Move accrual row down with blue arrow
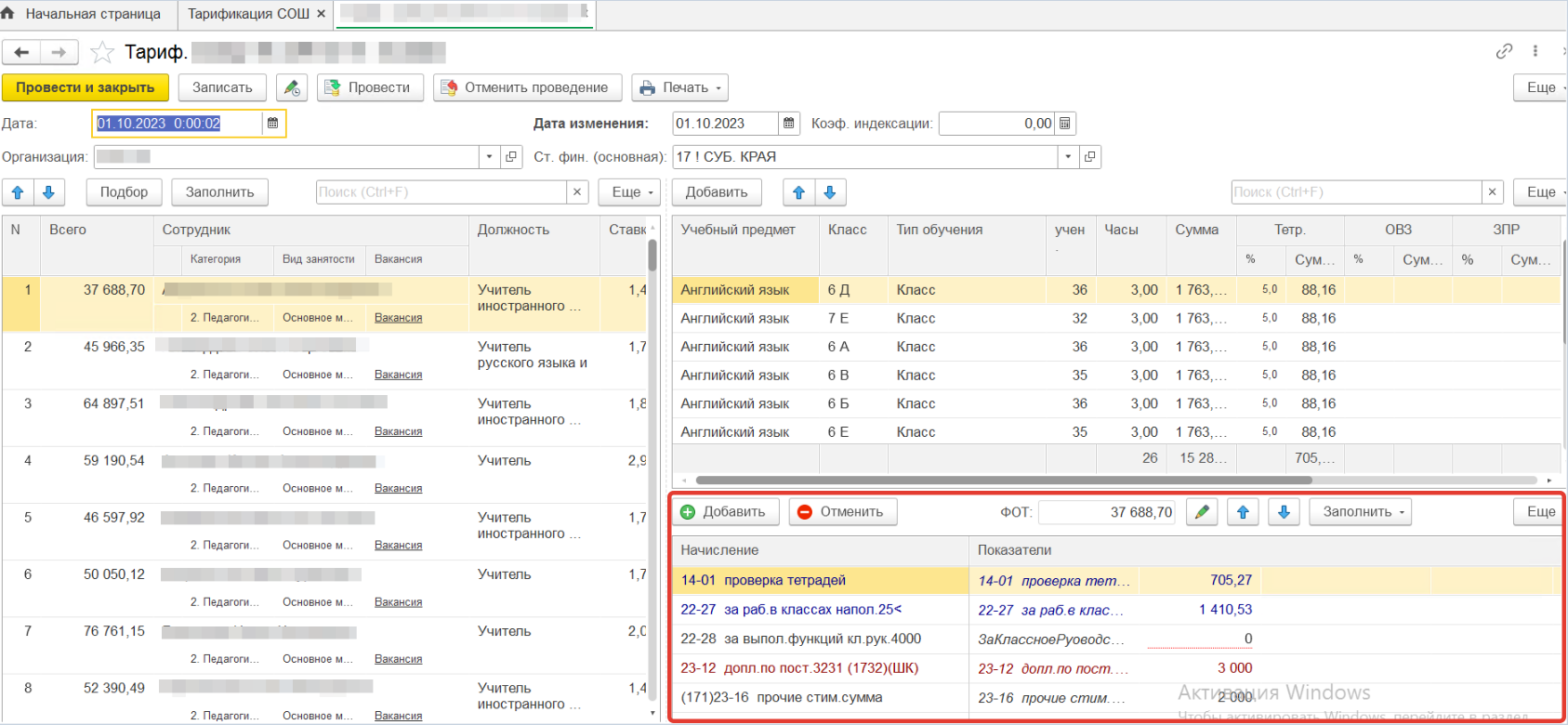 pyautogui.click(x=1284, y=512)
